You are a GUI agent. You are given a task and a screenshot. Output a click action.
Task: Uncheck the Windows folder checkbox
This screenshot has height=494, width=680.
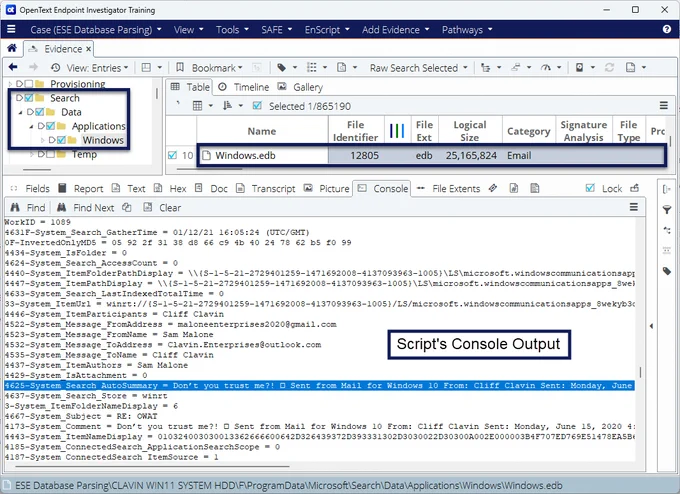(x=61, y=140)
